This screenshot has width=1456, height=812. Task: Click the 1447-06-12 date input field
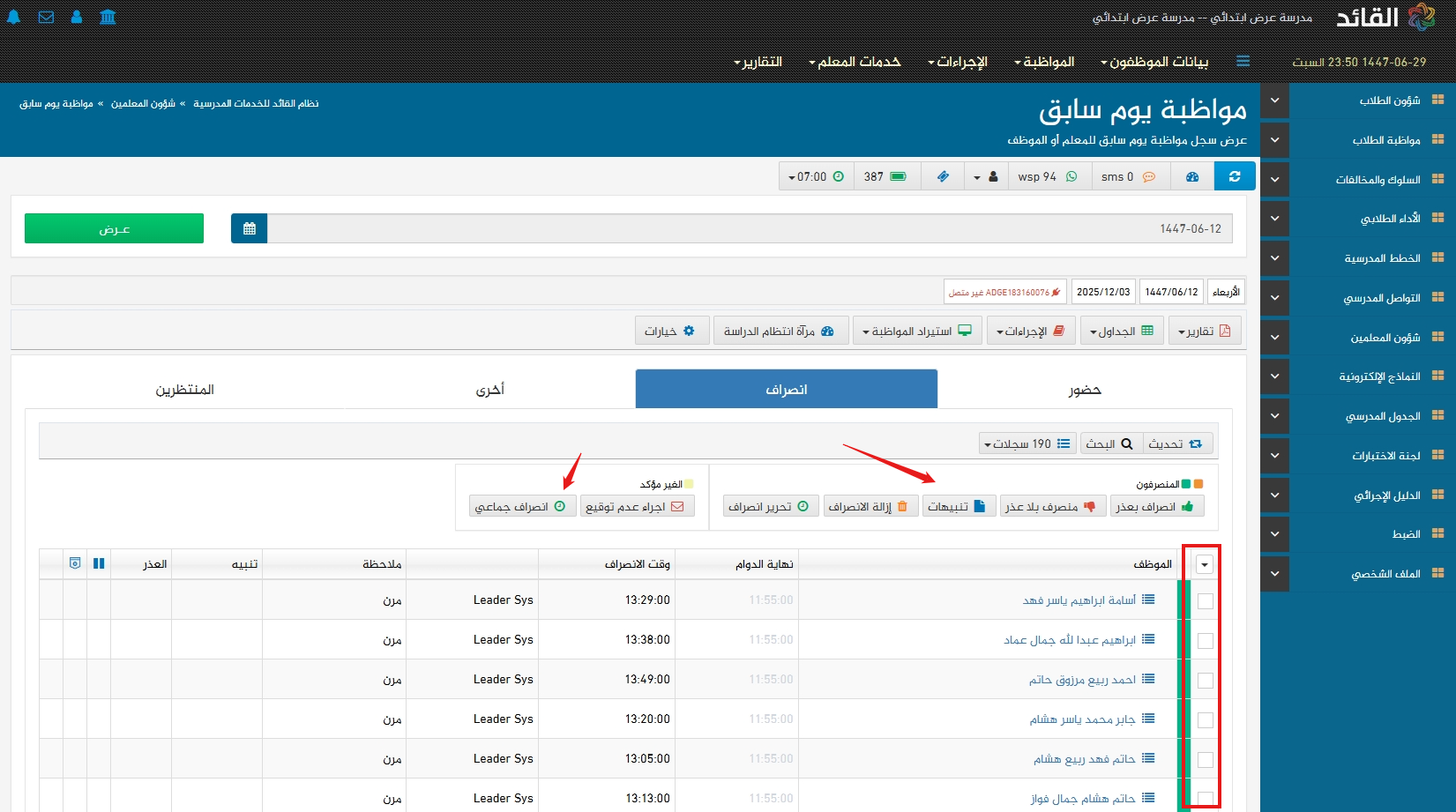750,228
